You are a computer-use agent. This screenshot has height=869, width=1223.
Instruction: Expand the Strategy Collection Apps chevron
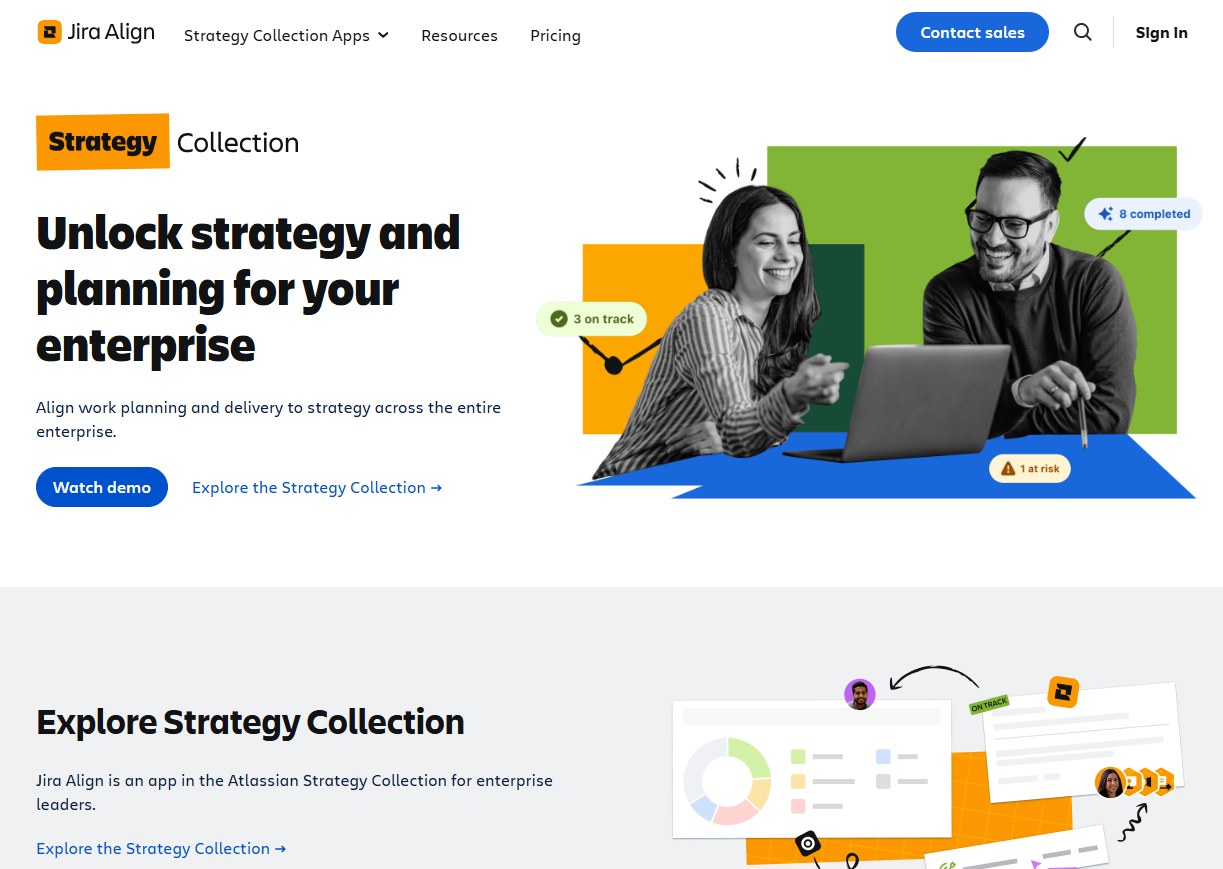[383, 35]
